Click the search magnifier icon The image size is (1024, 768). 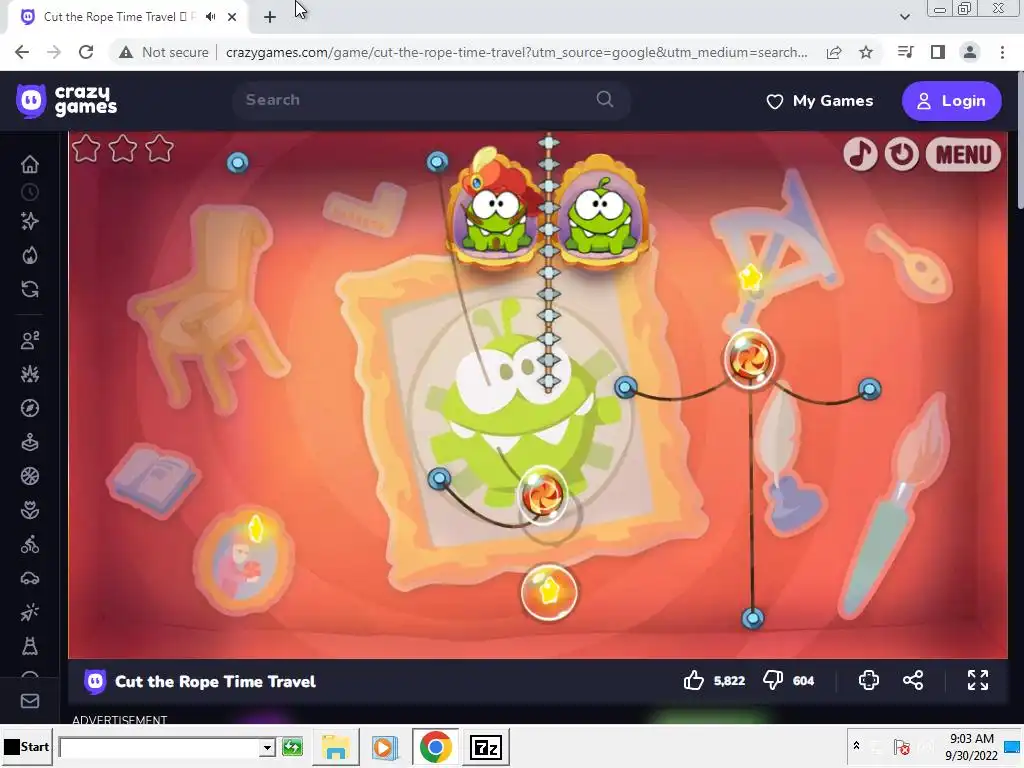(605, 99)
